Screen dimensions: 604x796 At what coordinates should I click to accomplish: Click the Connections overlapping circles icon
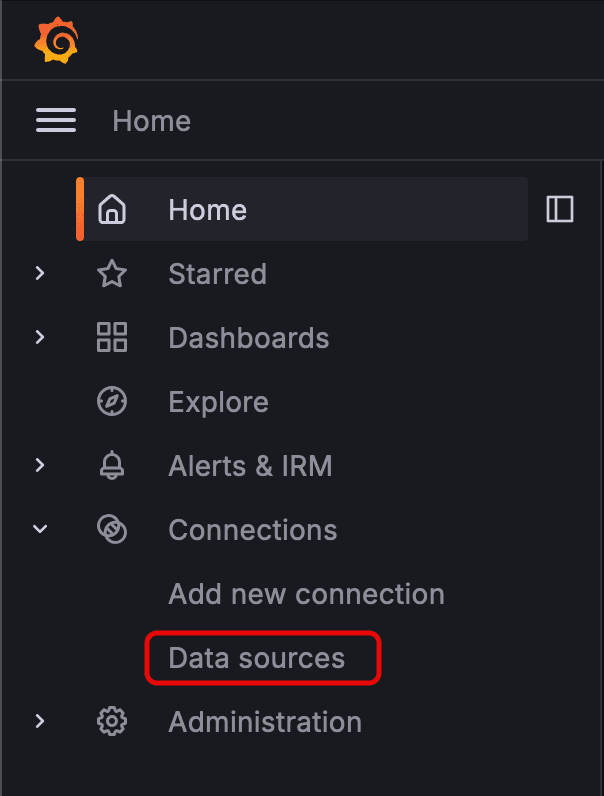click(112, 529)
